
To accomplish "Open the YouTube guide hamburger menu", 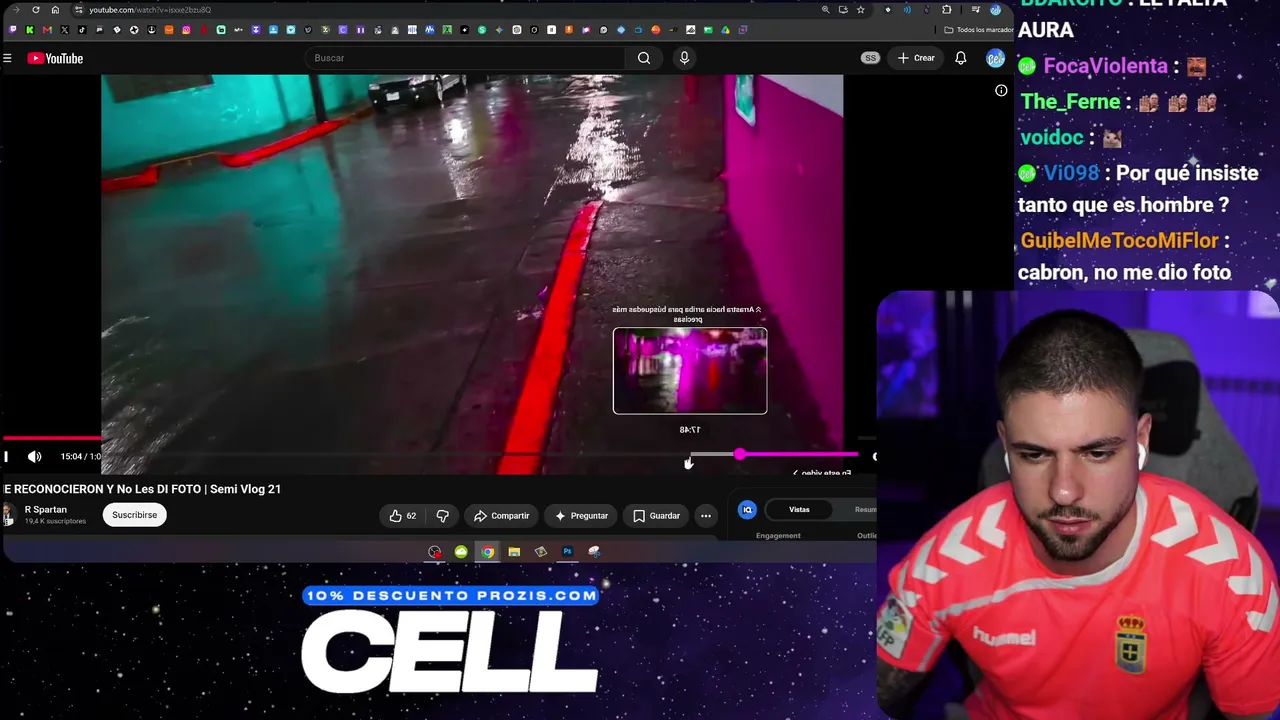I will 7,58.
